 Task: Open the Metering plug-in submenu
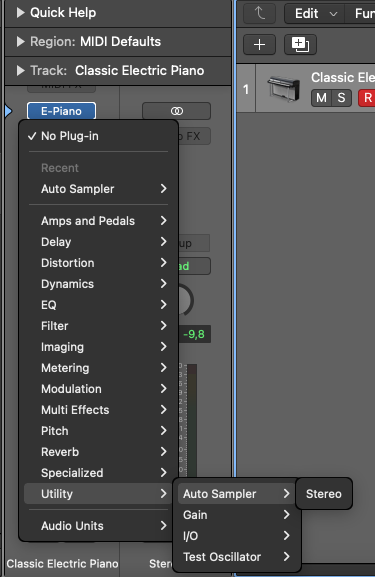[98, 368]
